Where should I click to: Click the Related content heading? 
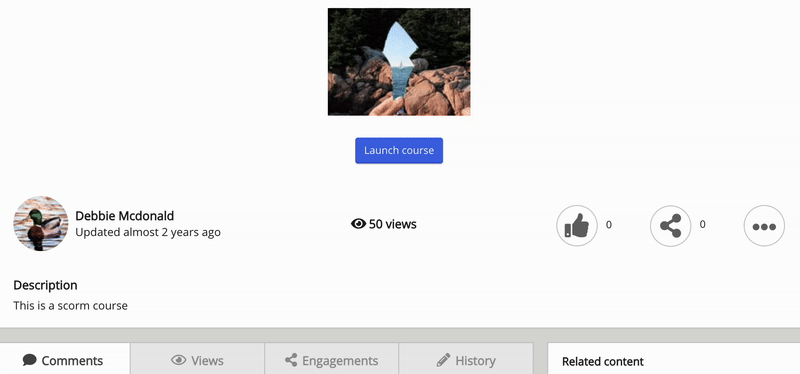pyautogui.click(x=603, y=362)
